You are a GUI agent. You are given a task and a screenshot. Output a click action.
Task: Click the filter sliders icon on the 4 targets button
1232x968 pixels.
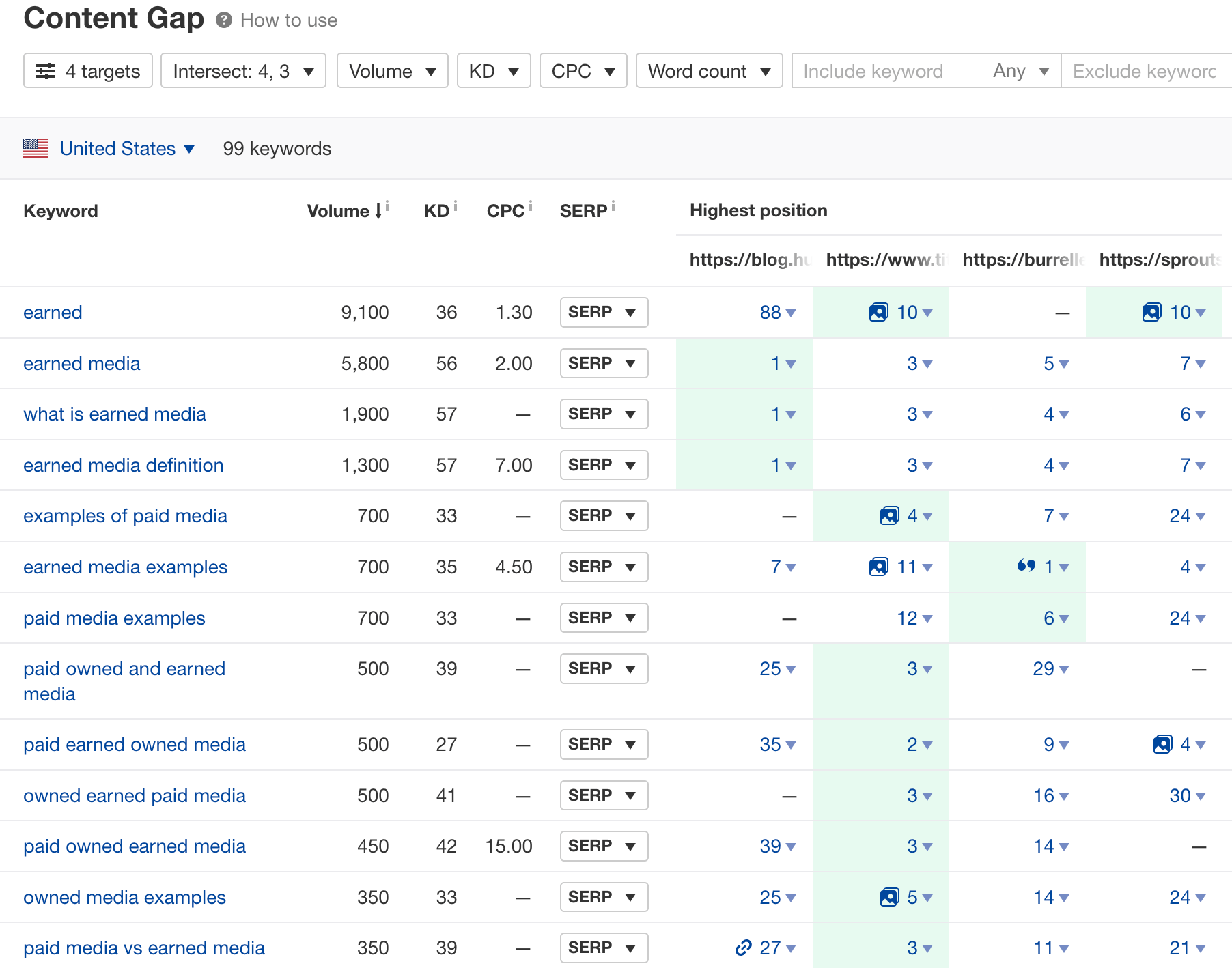point(46,70)
